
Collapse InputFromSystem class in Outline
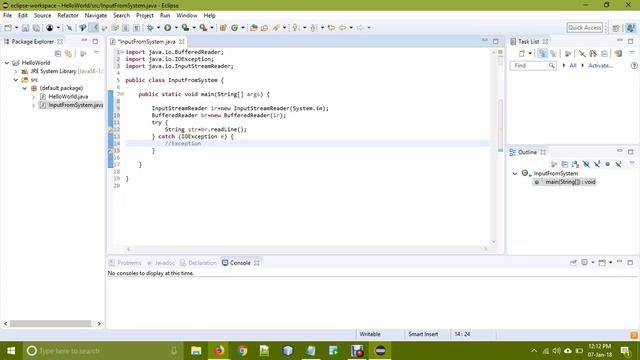click(515, 173)
